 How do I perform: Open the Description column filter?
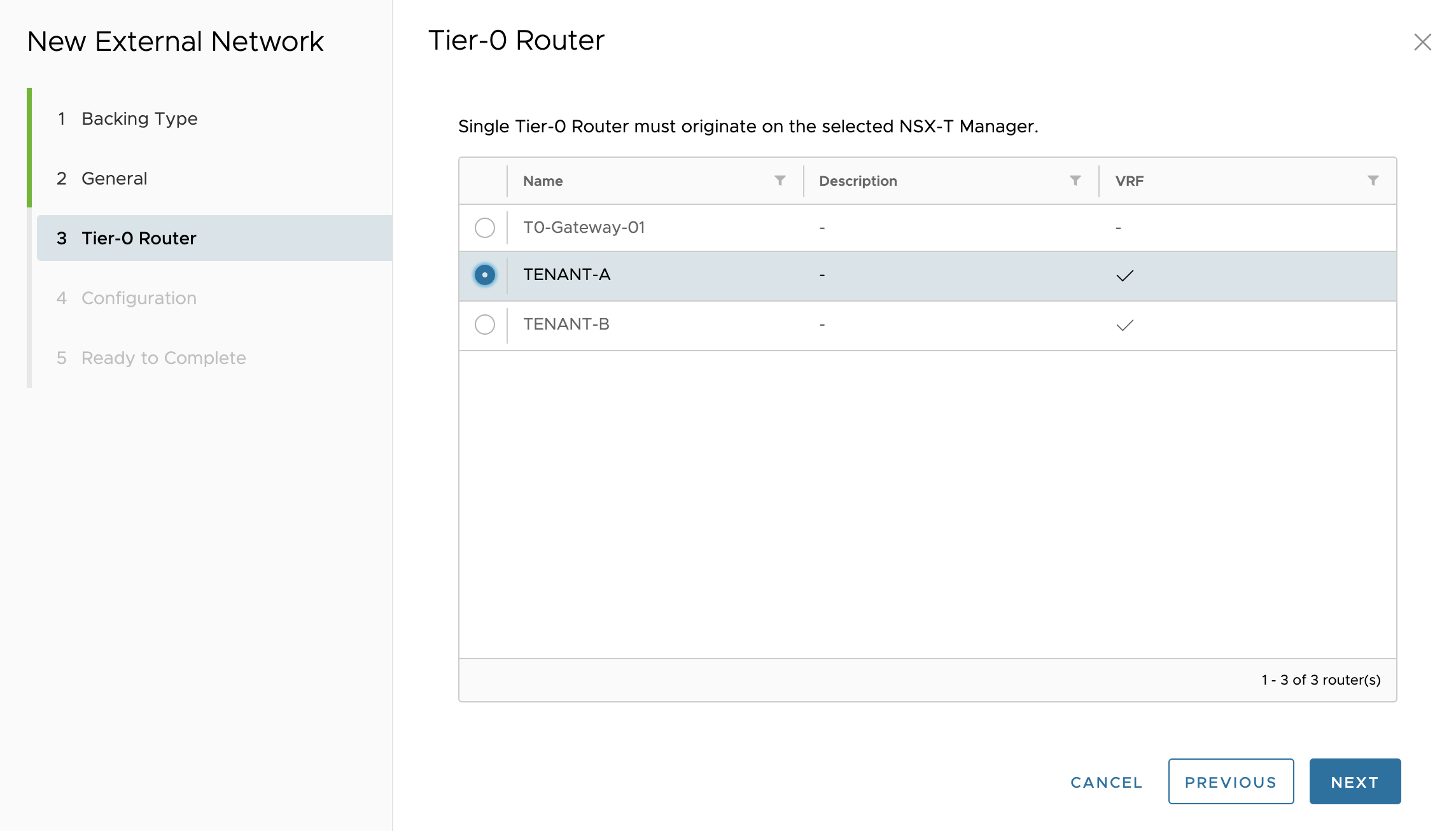pos(1075,181)
